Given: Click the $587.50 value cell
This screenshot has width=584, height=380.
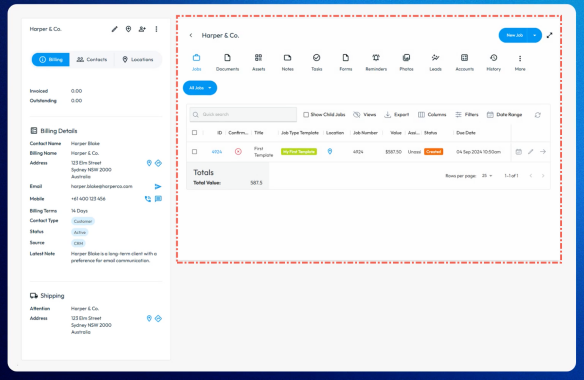Looking at the screenshot, I should point(393,152).
